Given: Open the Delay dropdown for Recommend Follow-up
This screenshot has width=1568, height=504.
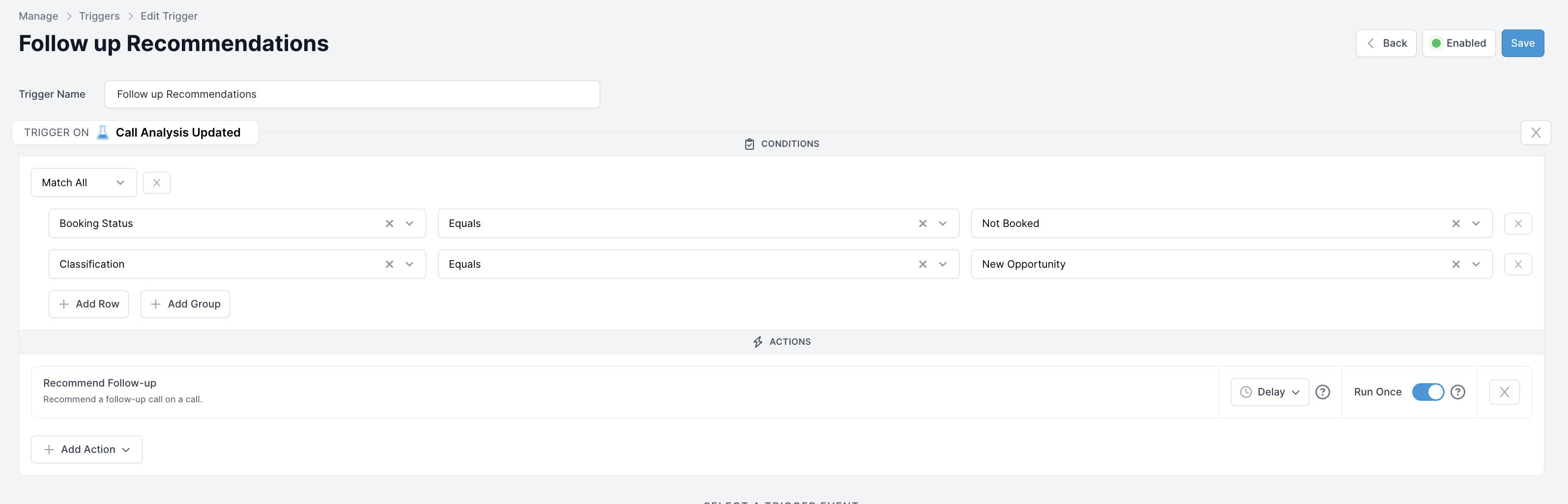Looking at the screenshot, I should click(1270, 392).
